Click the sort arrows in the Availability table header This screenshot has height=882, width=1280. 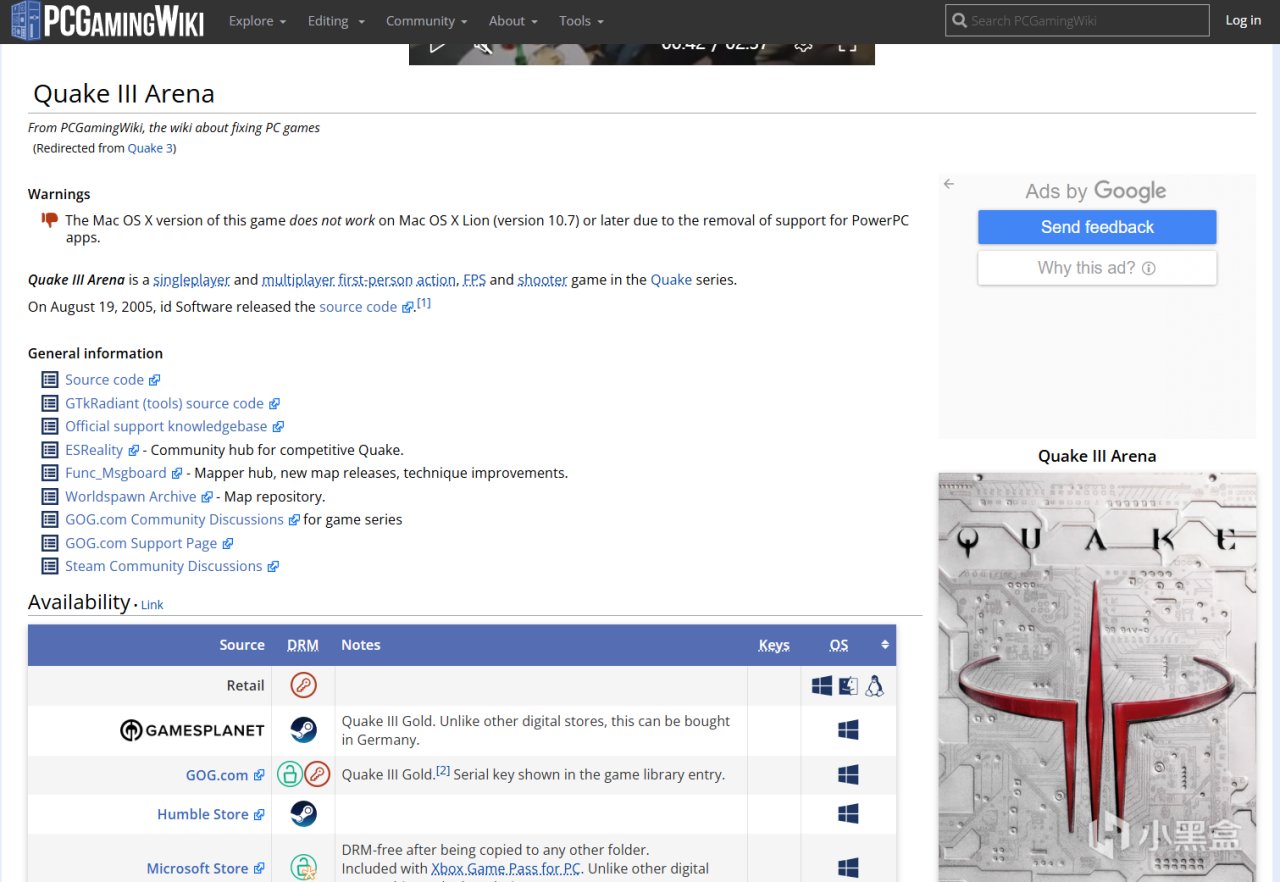[x=884, y=645]
